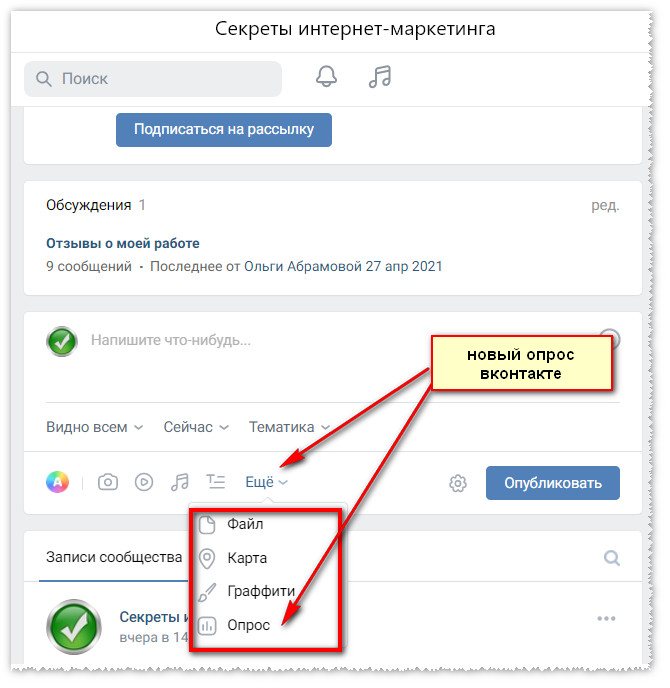The width and height of the screenshot is (670, 688).
Task: Expand the "Сейчас" publish time dropdown
Action: coord(197,428)
